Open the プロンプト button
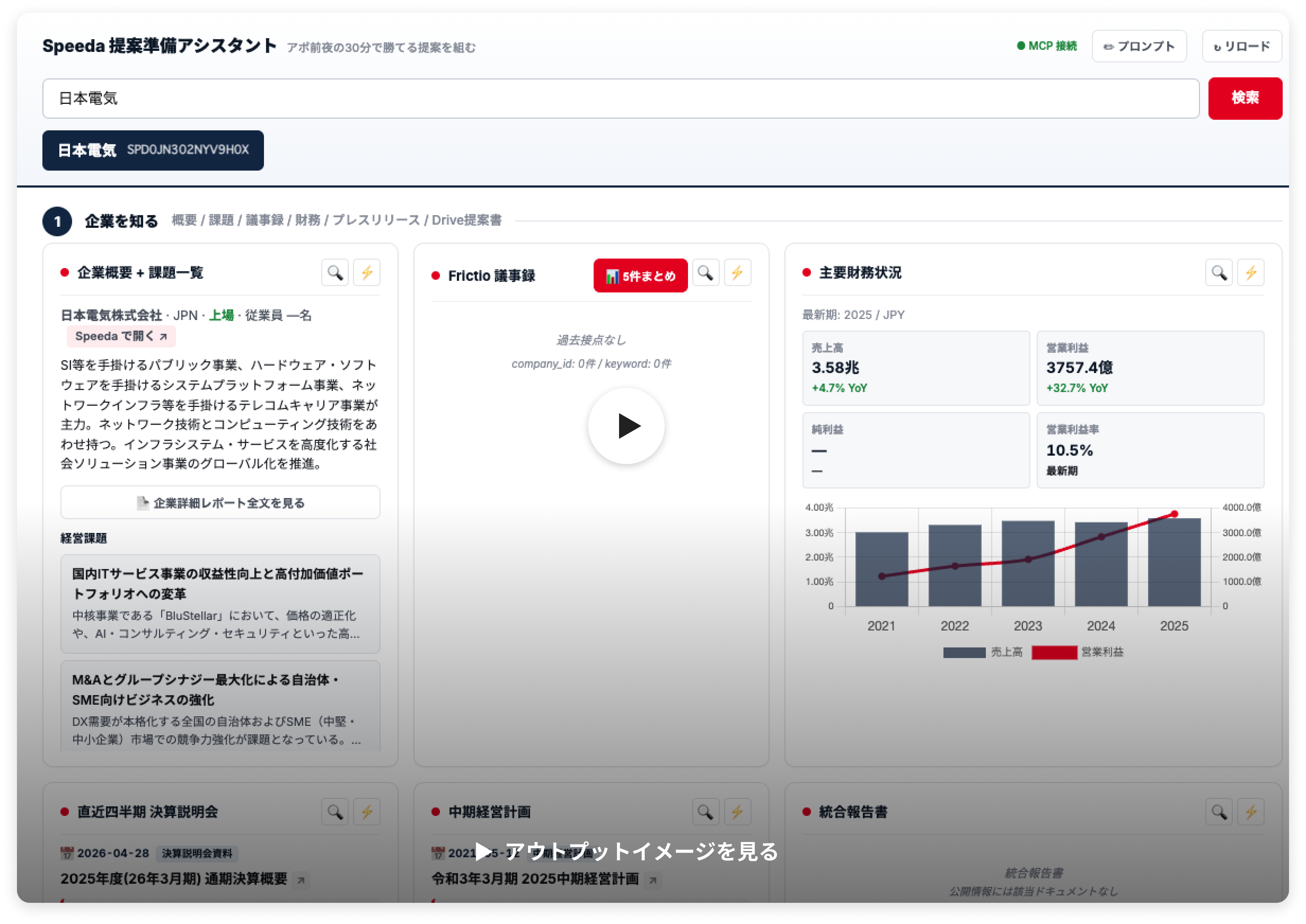The width and height of the screenshot is (1306, 924). (x=1139, y=46)
